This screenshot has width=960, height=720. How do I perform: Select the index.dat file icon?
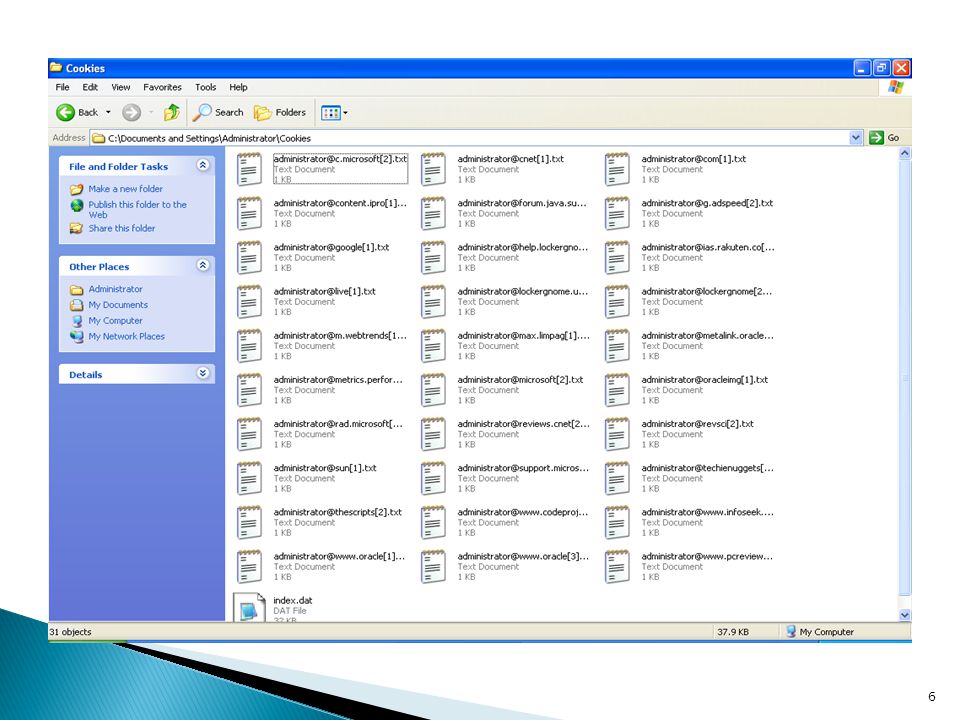click(x=249, y=607)
